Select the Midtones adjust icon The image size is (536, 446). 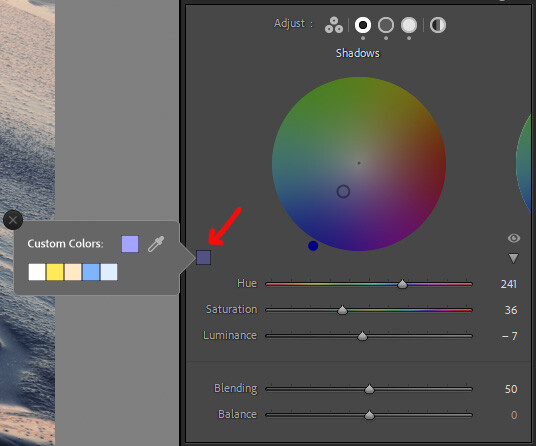pyautogui.click(x=386, y=25)
